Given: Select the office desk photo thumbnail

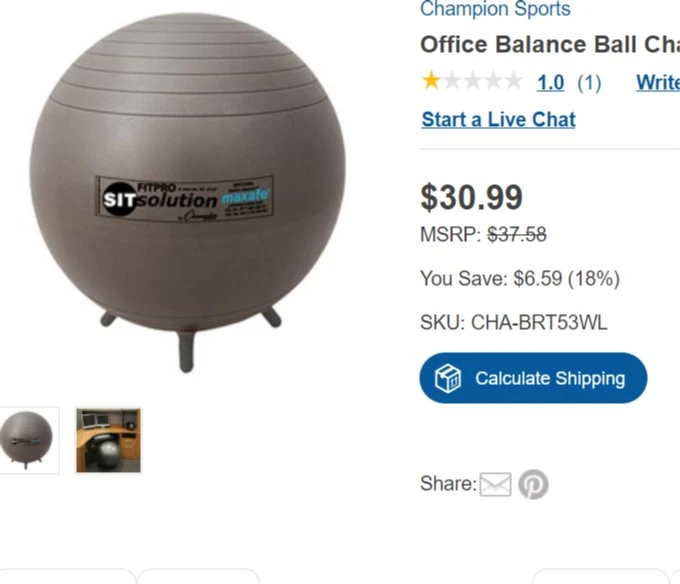Looking at the screenshot, I should [x=108, y=440].
